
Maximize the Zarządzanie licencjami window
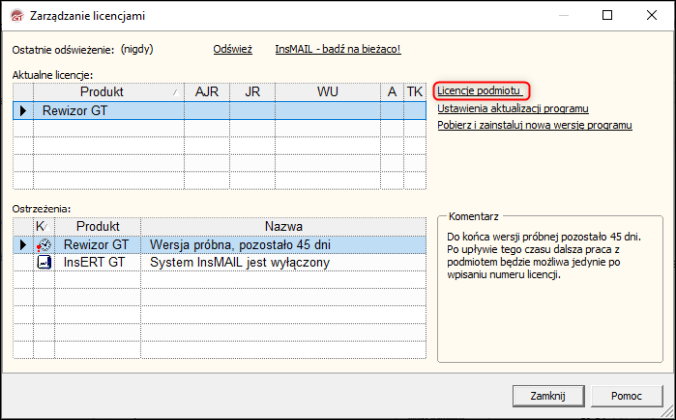click(x=607, y=16)
